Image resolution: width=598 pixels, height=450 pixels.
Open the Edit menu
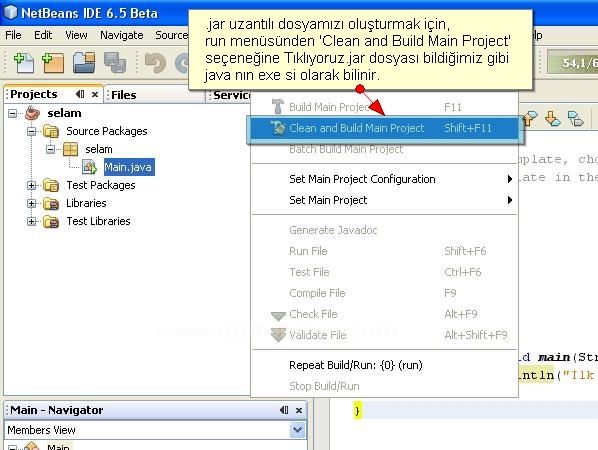(43, 35)
